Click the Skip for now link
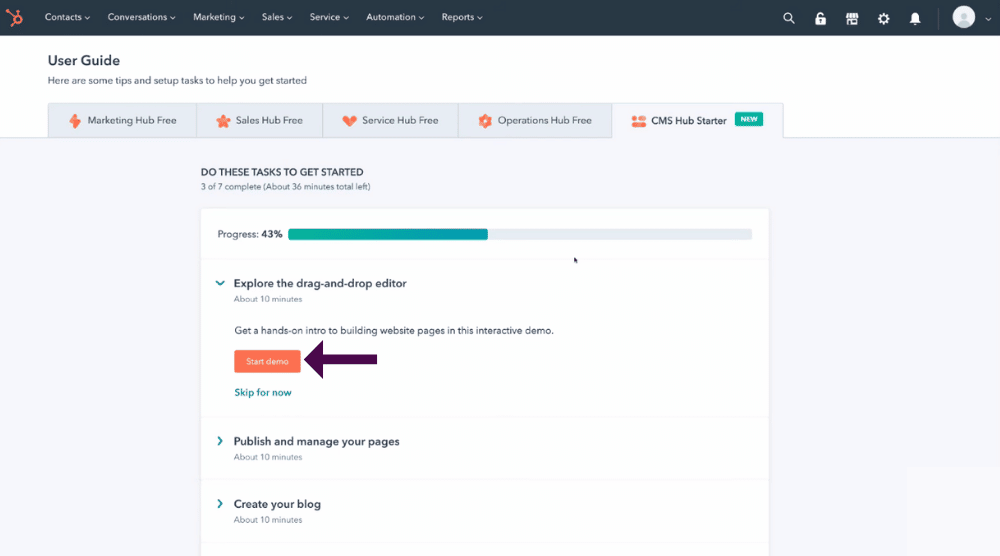The image size is (1000, 556). click(x=263, y=393)
